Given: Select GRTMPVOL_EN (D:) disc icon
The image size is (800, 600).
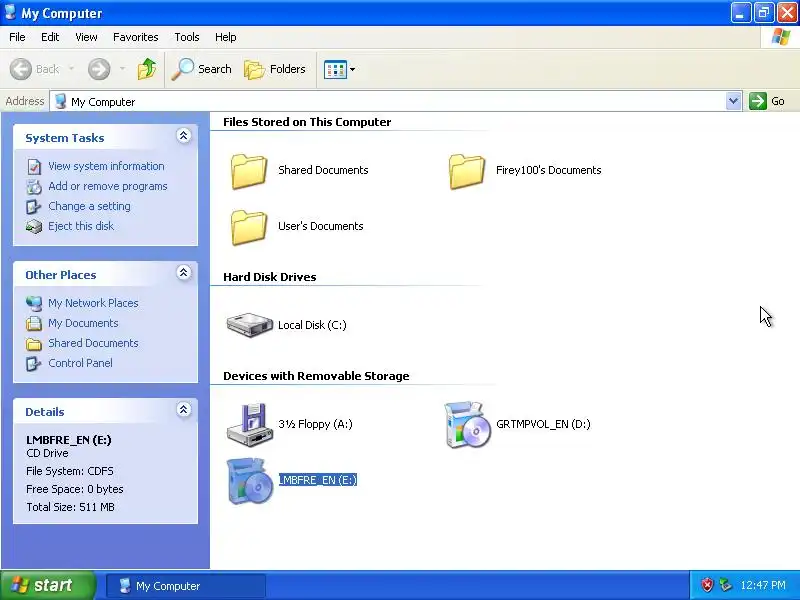Looking at the screenshot, I should click(x=467, y=424).
